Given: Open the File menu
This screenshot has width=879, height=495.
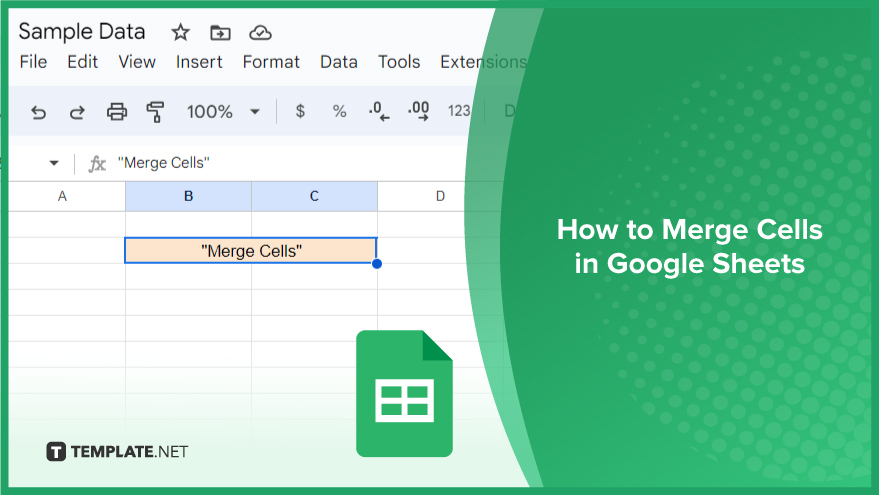Looking at the screenshot, I should [x=33, y=62].
